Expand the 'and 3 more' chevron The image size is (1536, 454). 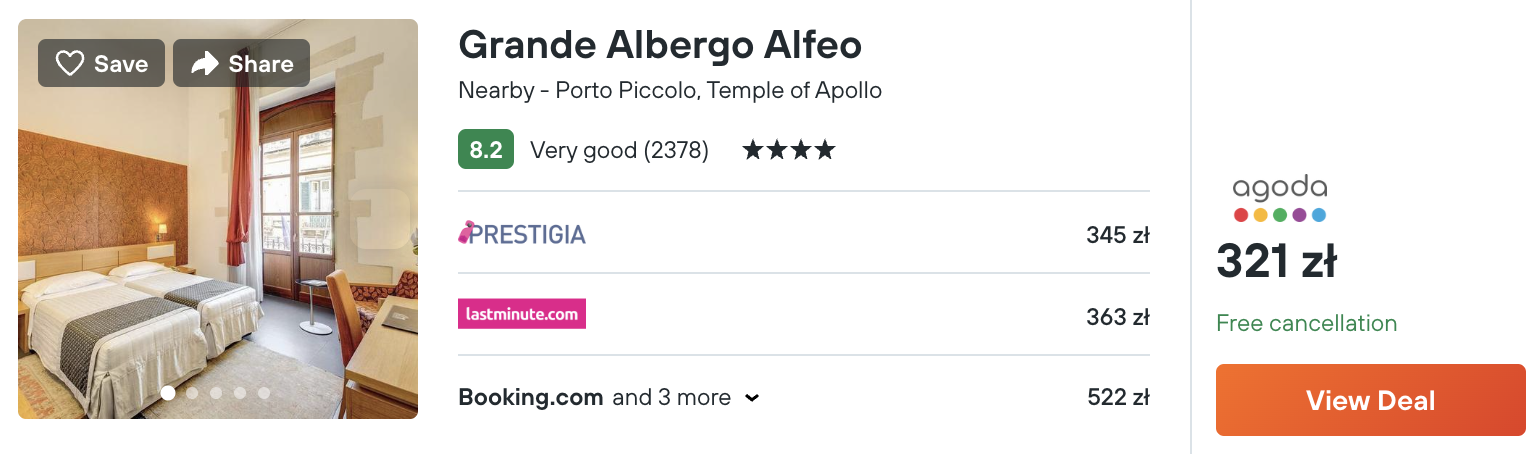pyautogui.click(x=752, y=398)
